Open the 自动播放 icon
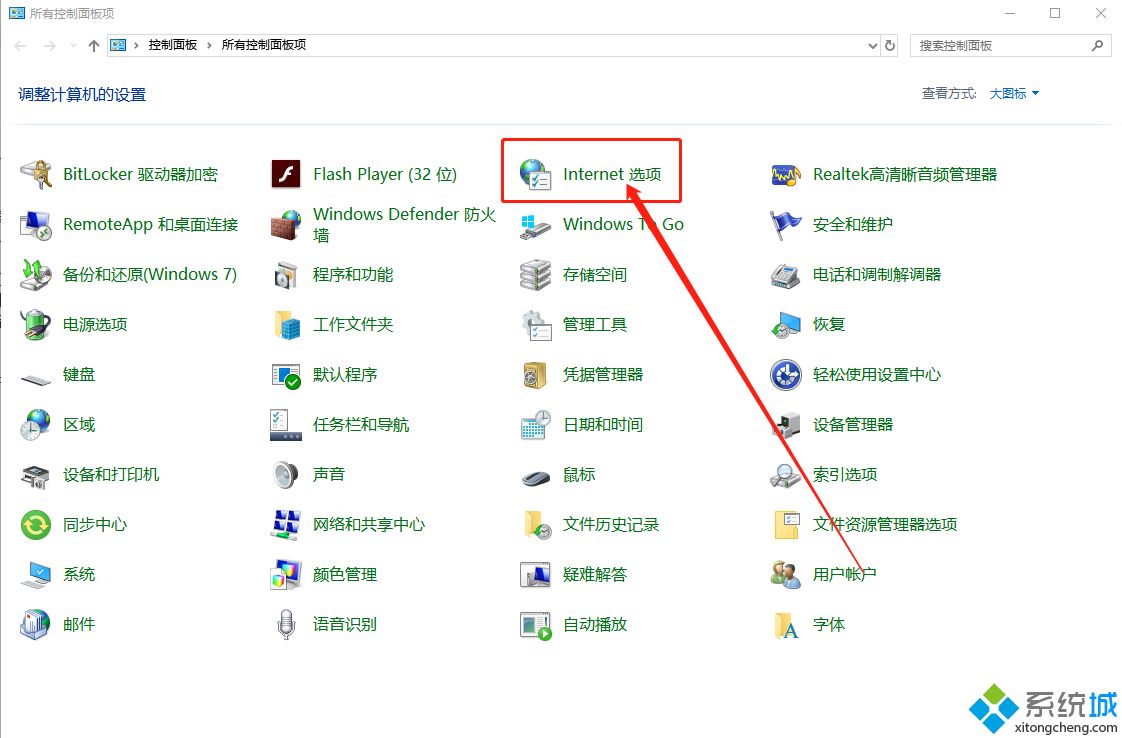The image size is (1122, 738). [536, 626]
